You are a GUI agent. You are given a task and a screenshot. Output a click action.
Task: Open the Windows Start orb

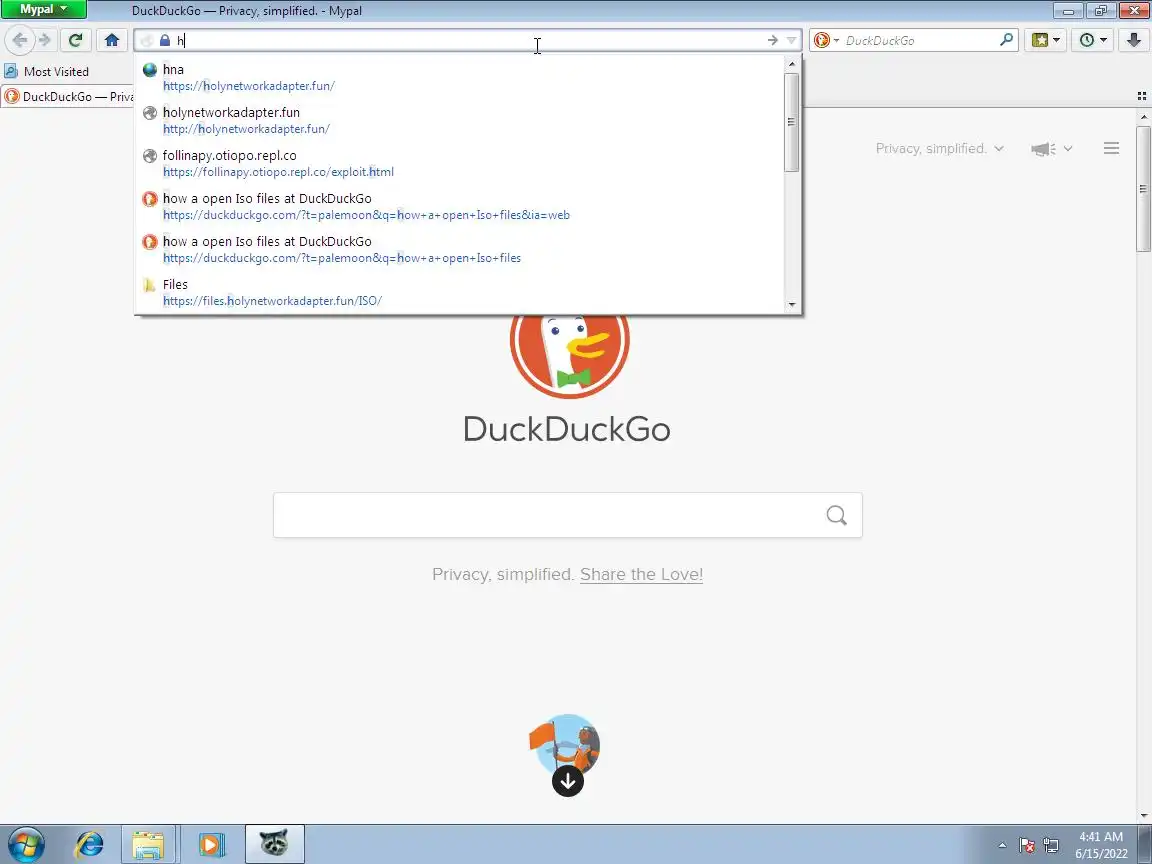[x=26, y=845]
